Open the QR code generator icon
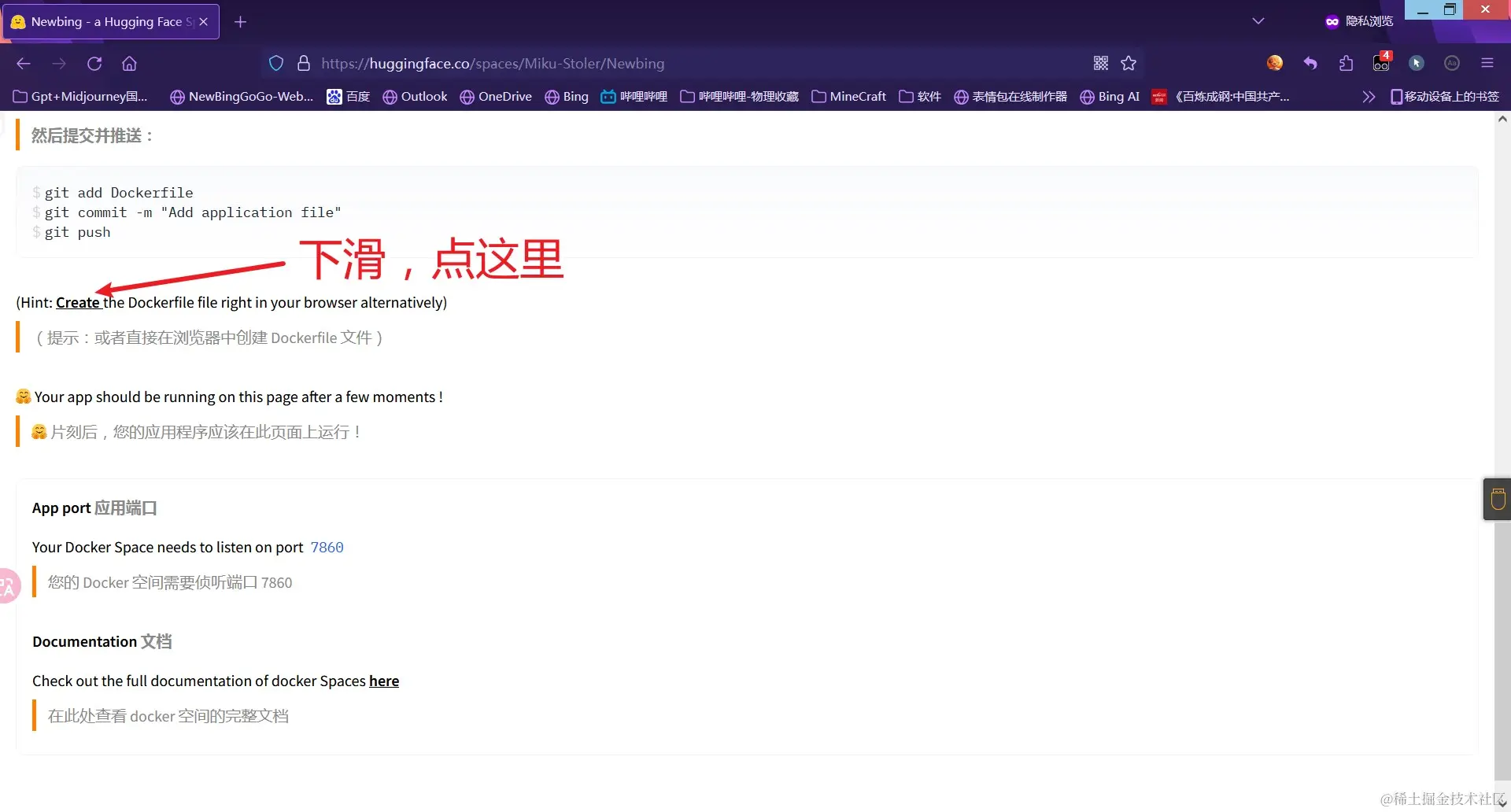The width and height of the screenshot is (1511, 812). coord(1101,64)
